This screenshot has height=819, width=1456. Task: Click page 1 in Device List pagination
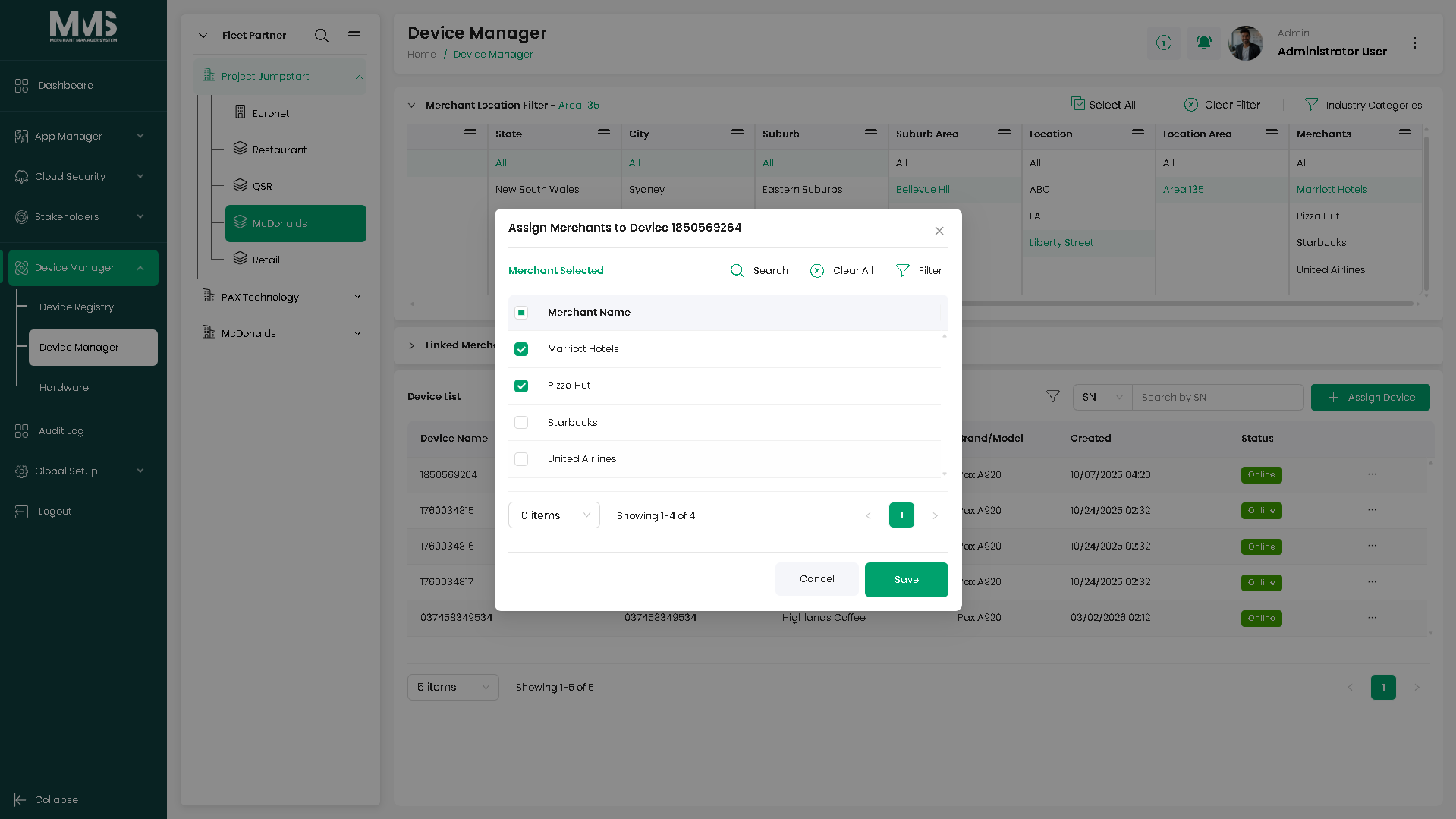coord(1383,688)
